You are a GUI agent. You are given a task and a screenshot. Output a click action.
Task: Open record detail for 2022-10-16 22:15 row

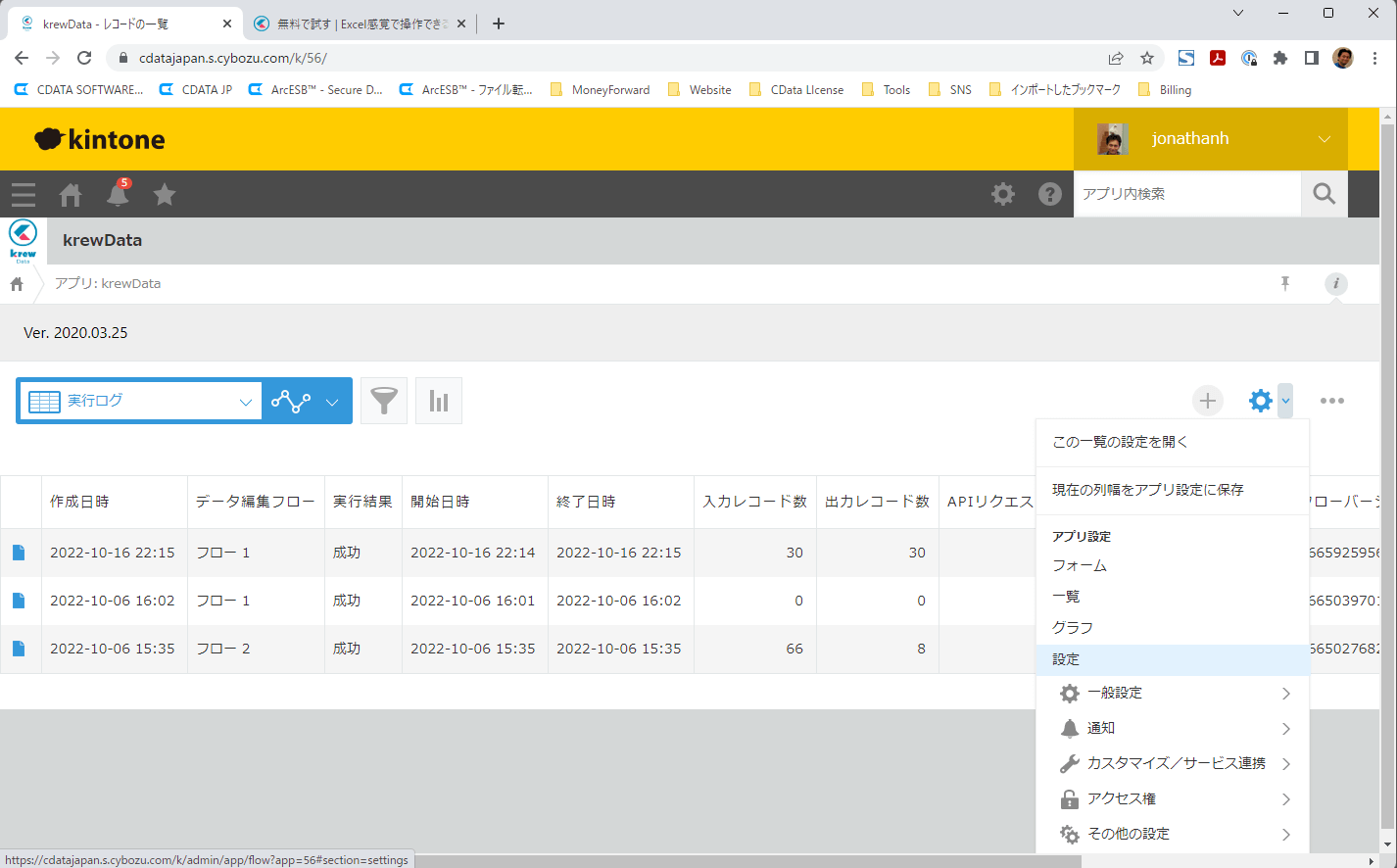pyautogui.click(x=19, y=553)
